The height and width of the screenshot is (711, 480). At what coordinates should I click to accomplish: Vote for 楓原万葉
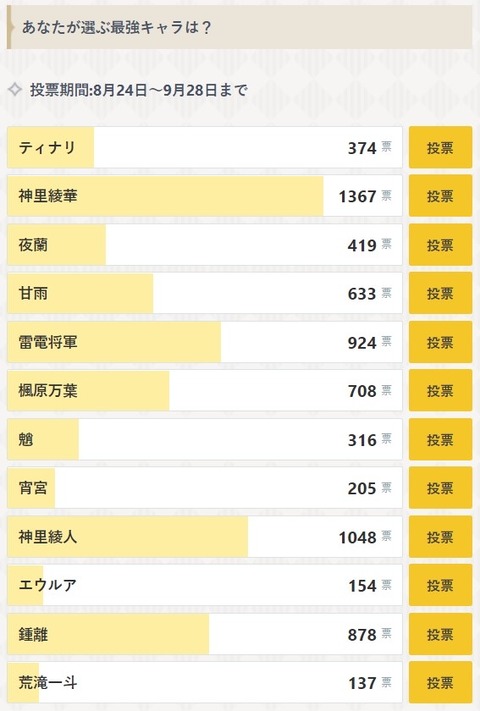point(440,391)
